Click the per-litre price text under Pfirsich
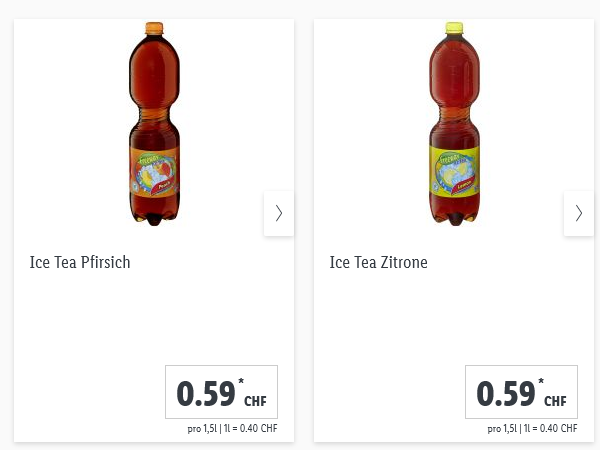 233,429
